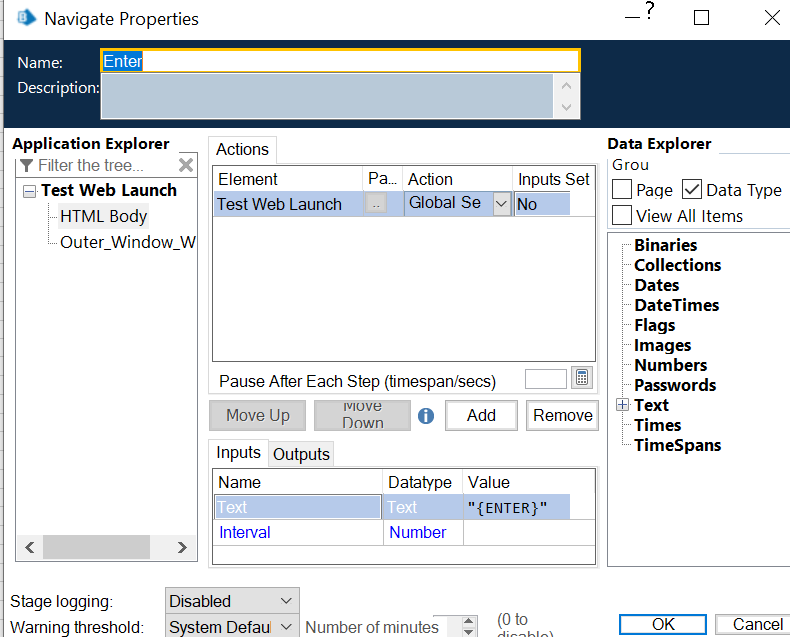Expand the Text node in Data Explorer
This screenshot has height=637, width=790.
(622, 405)
